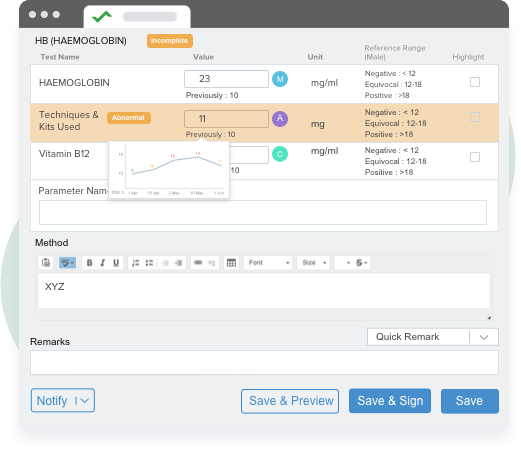Click the Reference Range (Male) column header
This screenshot has height=451, width=521.
click(395, 52)
